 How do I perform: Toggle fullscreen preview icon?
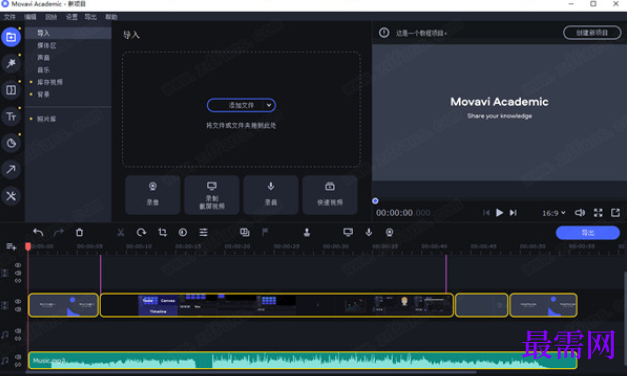pos(598,213)
